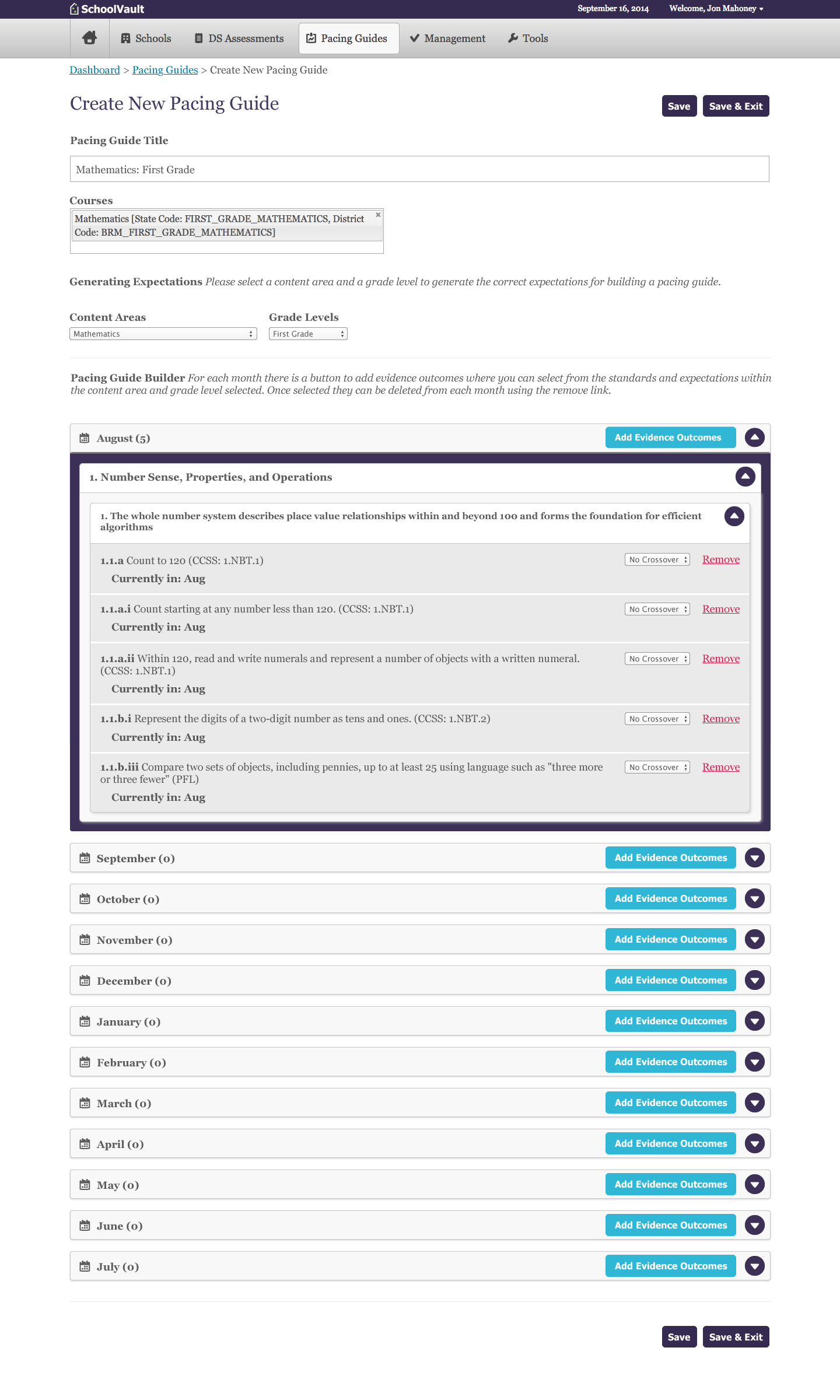
Task: Click Remove link for 1.1.b.iii outcome
Action: pyautogui.click(x=720, y=767)
